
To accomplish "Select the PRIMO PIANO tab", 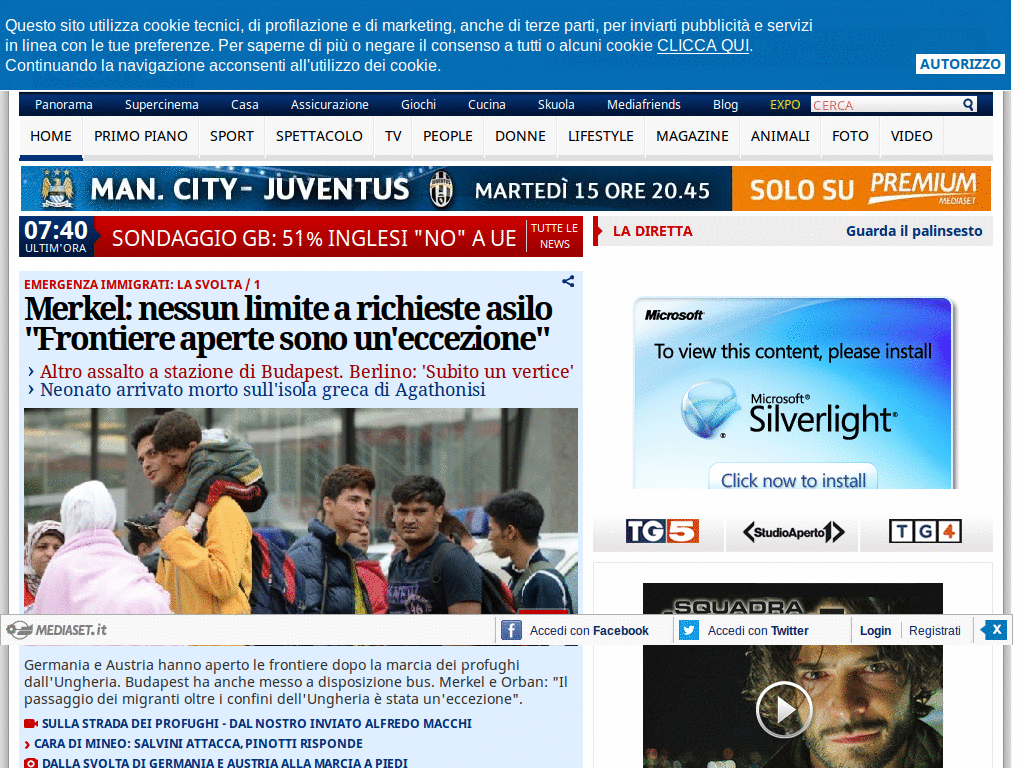I will pyautogui.click(x=141, y=136).
